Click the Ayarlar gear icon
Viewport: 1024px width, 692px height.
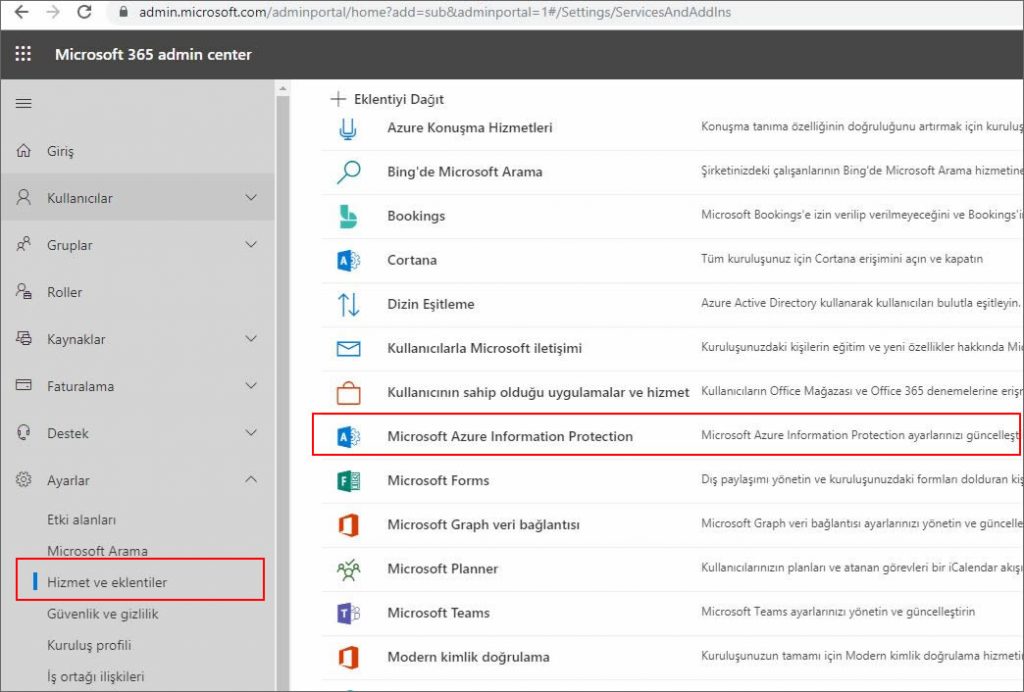(x=24, y=480)
